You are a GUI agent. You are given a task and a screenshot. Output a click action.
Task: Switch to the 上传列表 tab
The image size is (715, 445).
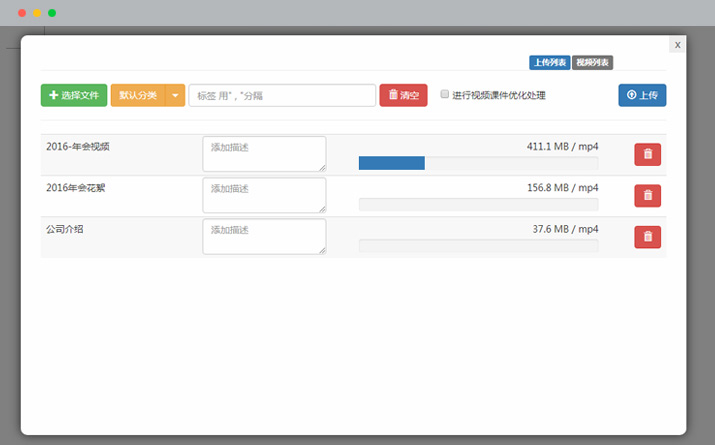(x=549, y=62)
